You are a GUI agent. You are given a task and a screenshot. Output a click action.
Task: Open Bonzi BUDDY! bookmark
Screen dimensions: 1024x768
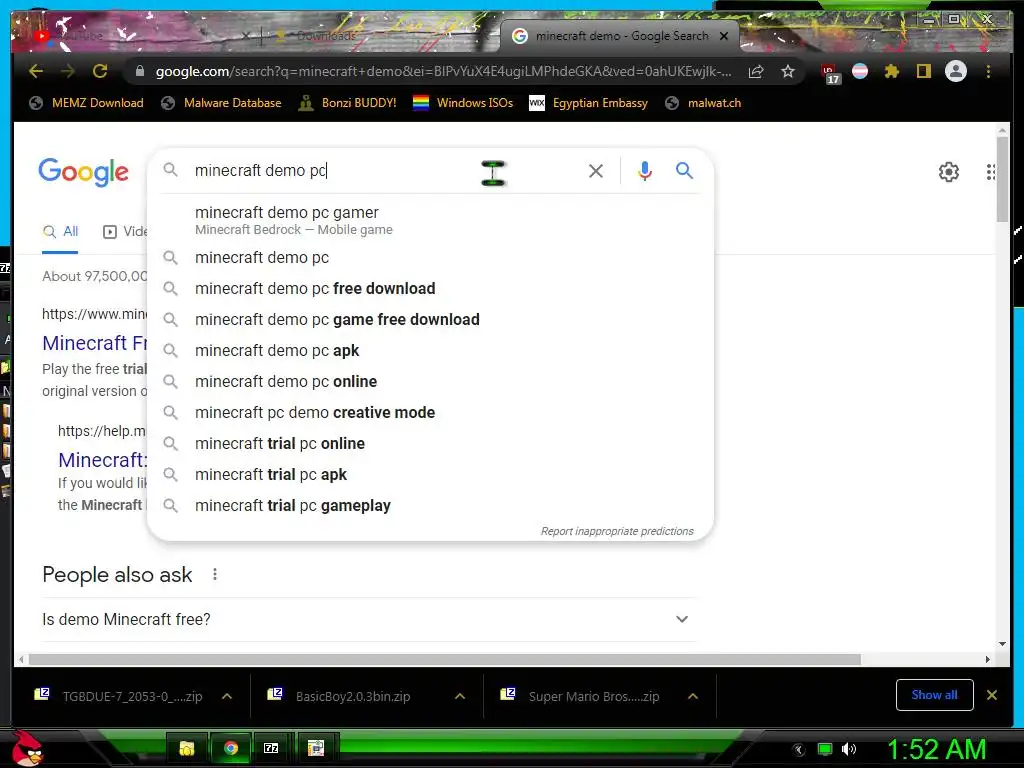tap(347, 103)
